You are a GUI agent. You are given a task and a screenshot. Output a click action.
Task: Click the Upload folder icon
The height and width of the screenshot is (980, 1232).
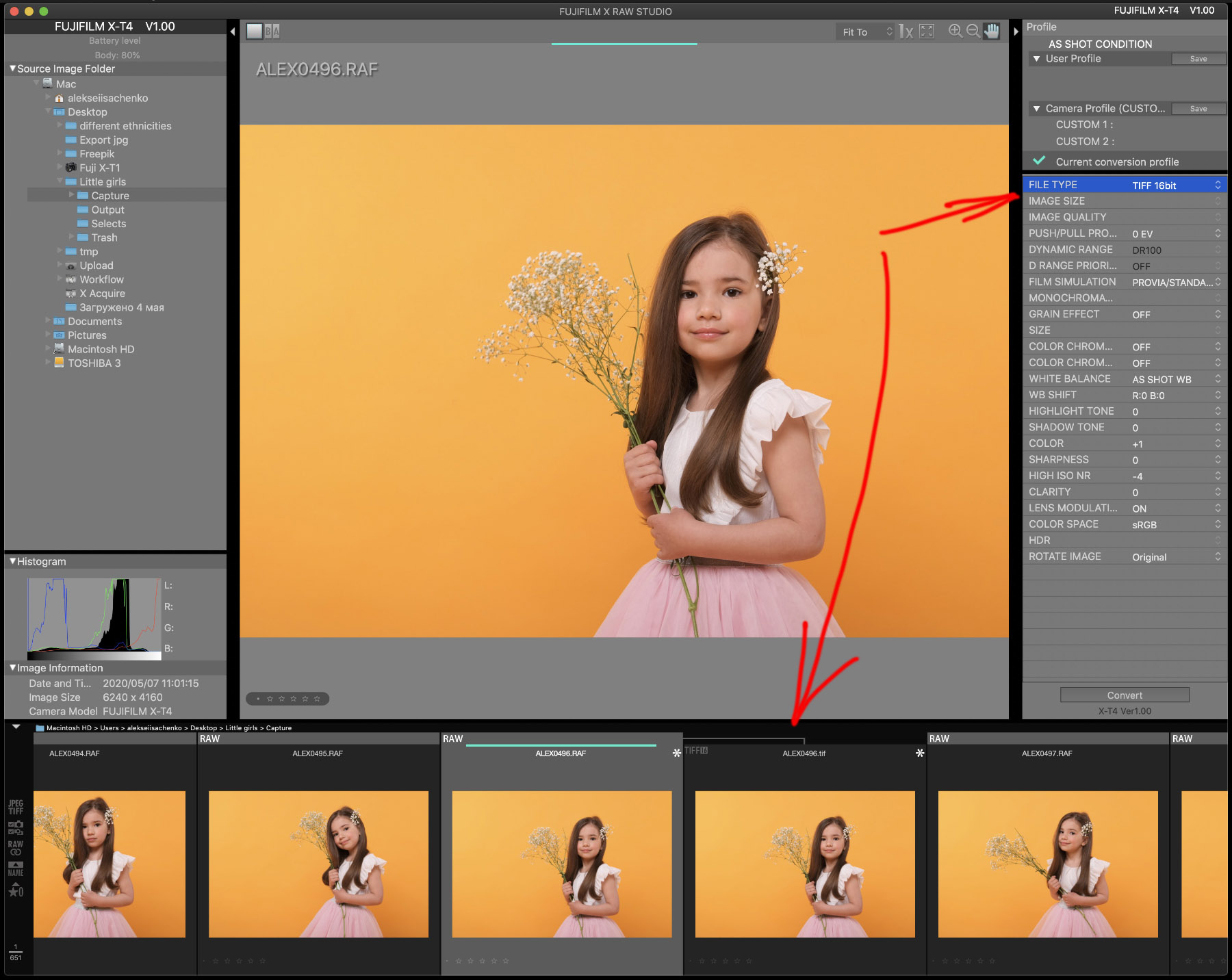click(x=70, y=266)
